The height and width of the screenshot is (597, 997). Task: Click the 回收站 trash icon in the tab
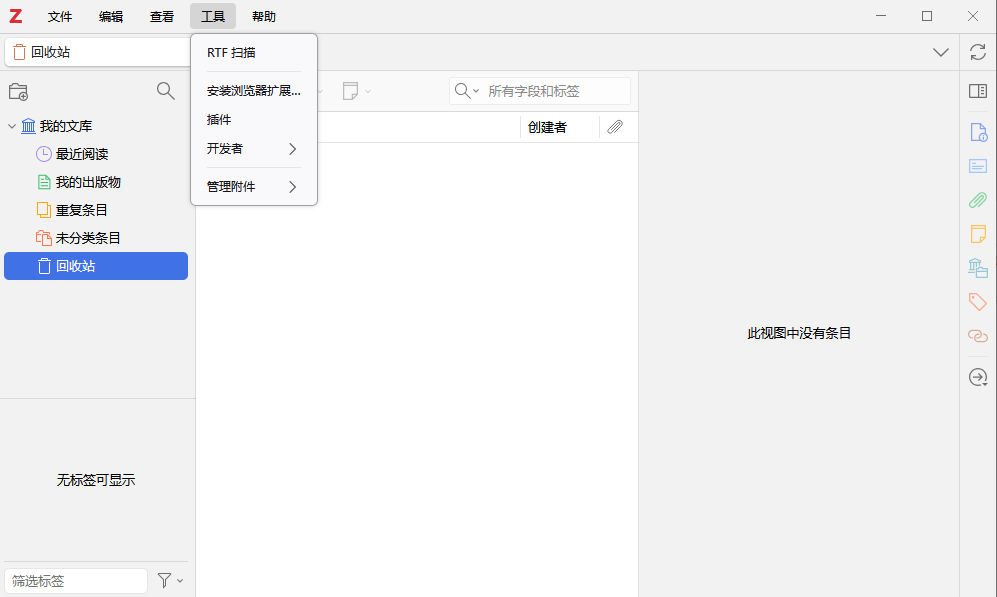[20, 52]
